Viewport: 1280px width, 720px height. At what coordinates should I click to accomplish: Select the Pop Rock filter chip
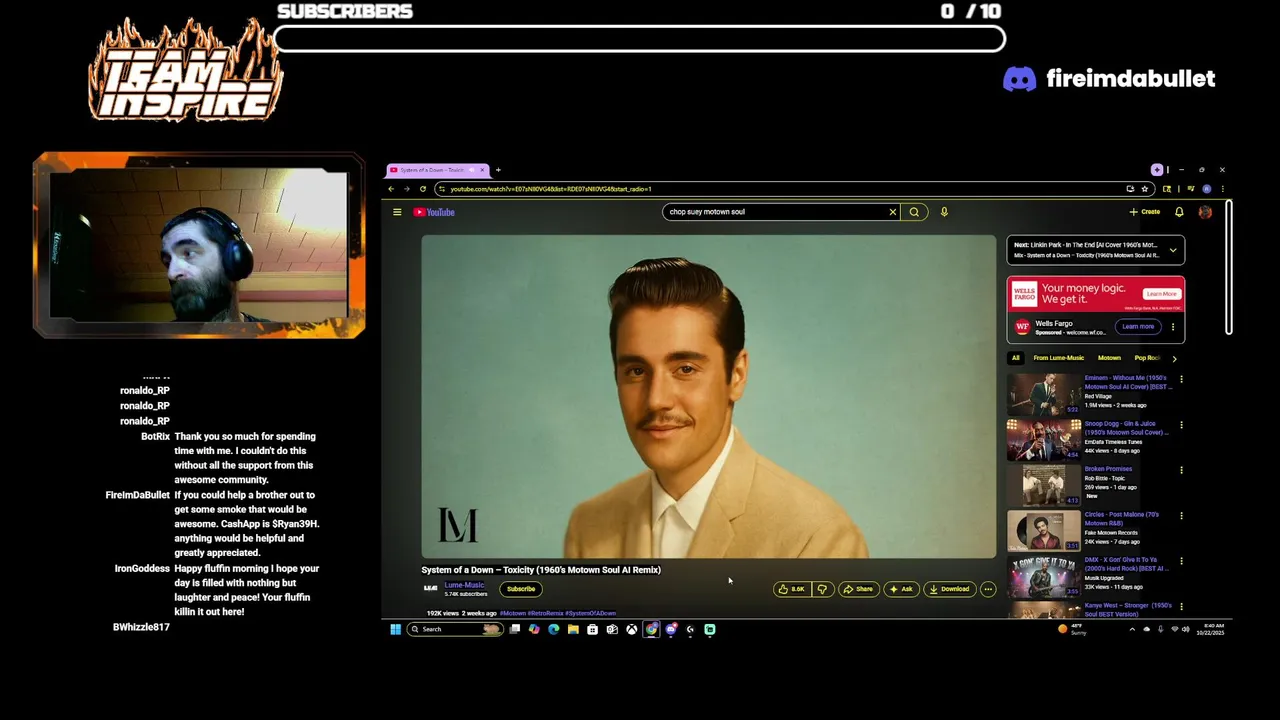tap(1147, 358)
